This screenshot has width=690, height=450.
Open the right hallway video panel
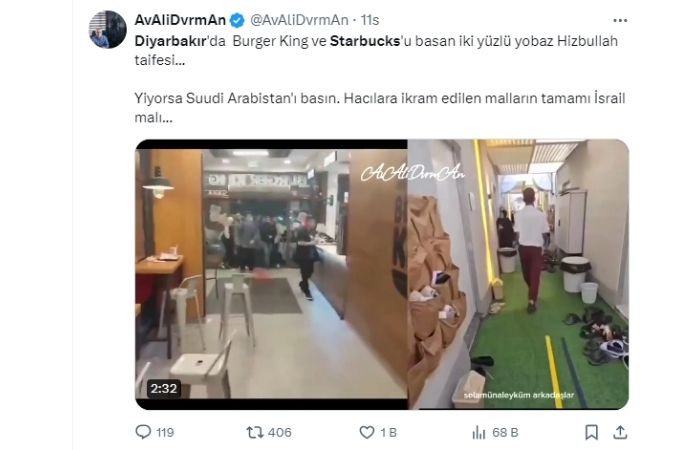(x=518, y=274)
